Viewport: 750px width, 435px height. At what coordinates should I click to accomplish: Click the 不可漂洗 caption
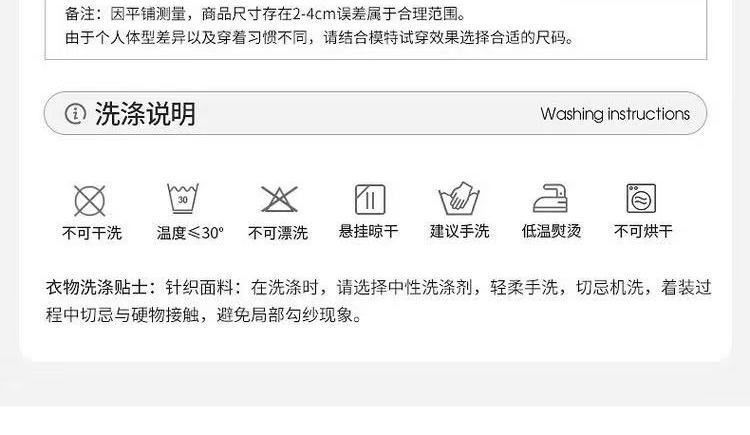click(x=278, y=233)
